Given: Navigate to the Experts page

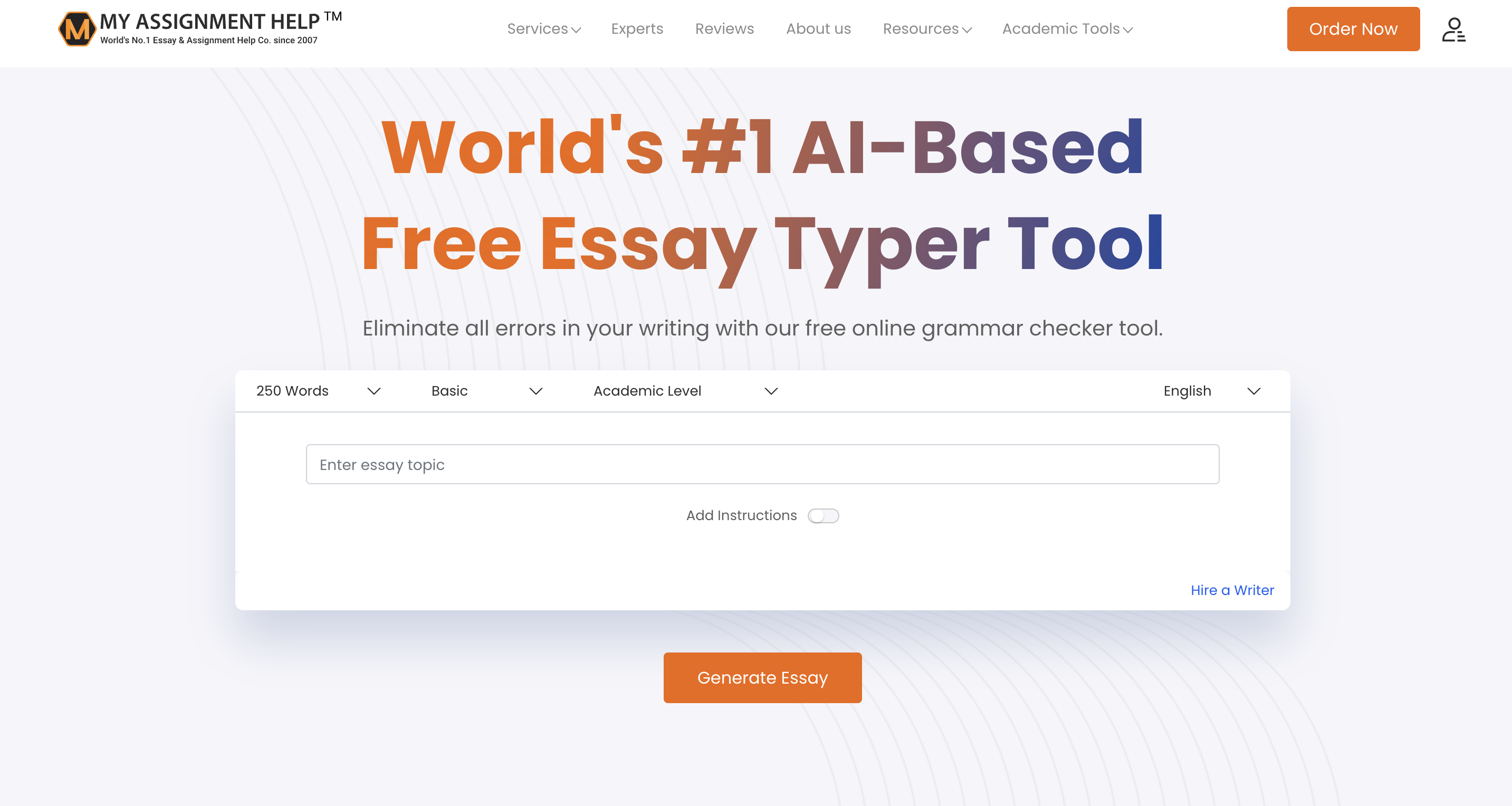Looking at the screenshot, I should pyautogui.click(x=637, y=28).
